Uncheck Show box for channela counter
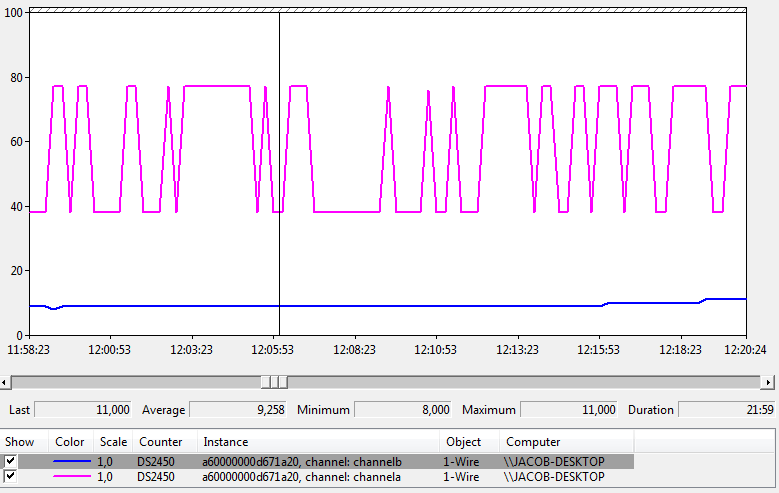Screen dimensions: 779x493 tap(11, 477)
